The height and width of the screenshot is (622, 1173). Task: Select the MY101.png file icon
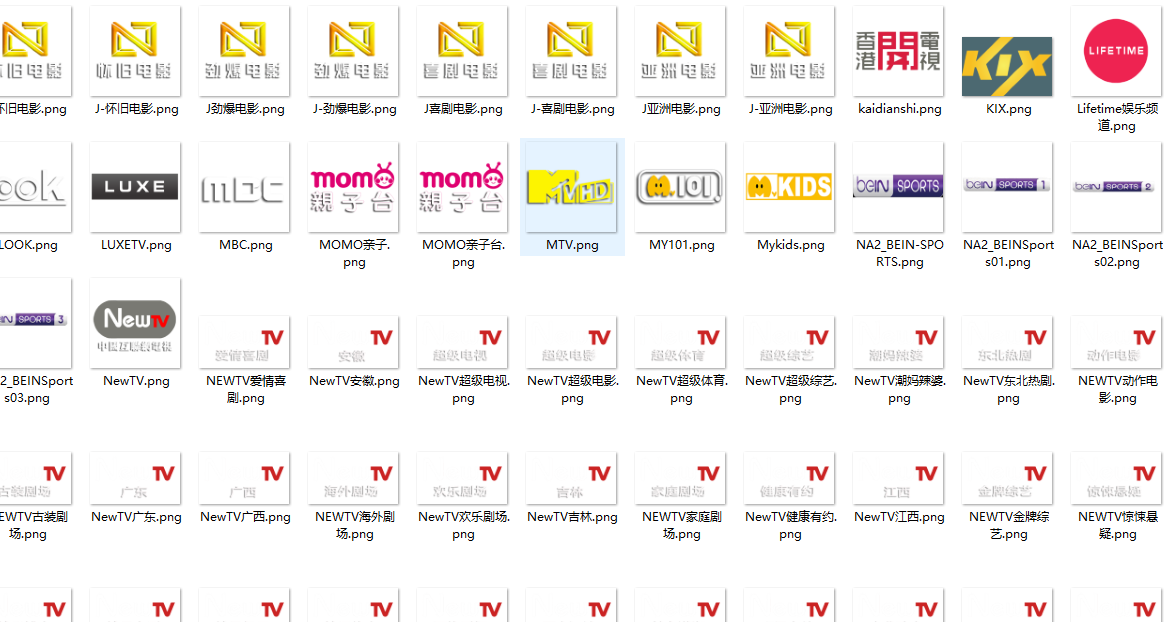click(680, 187)
